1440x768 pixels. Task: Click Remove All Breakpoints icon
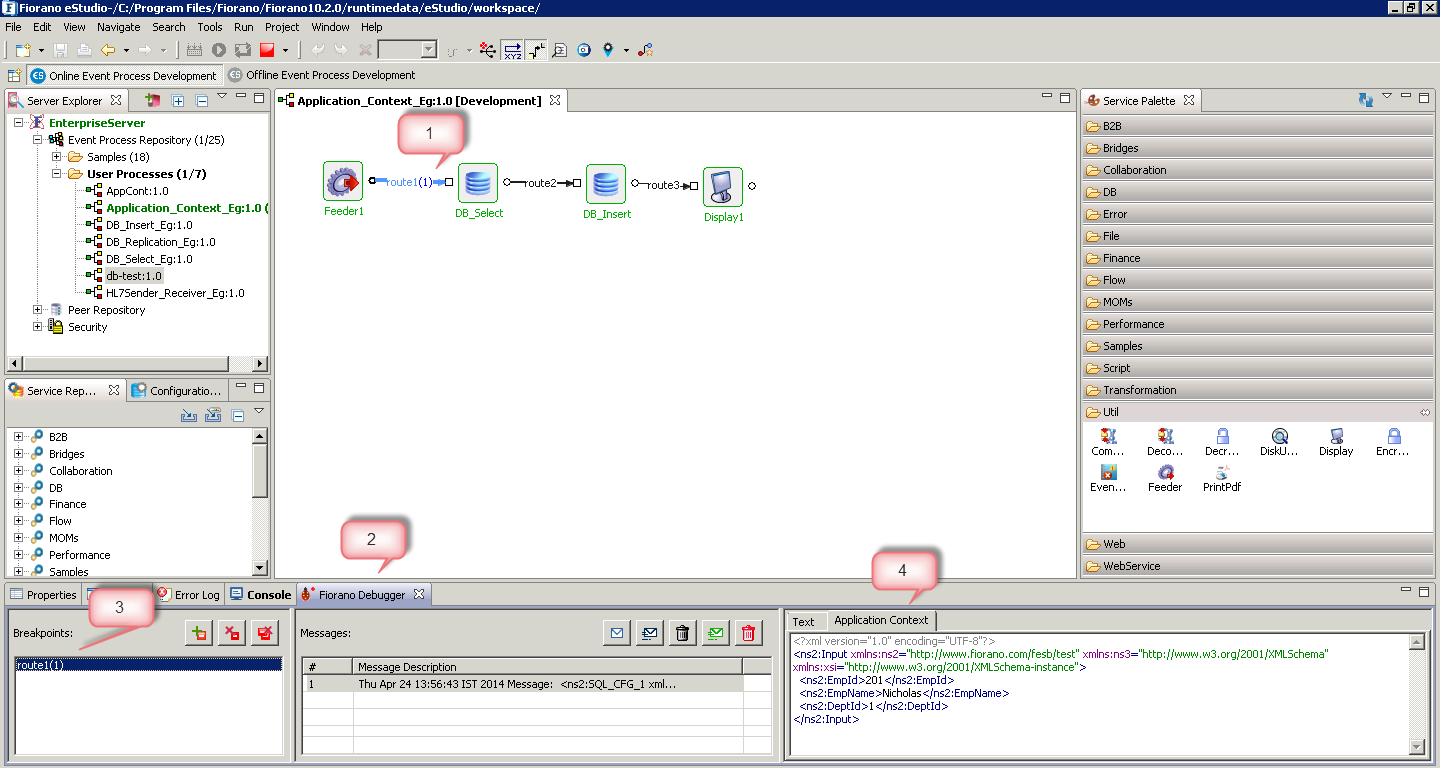click(x=265, y=633)
